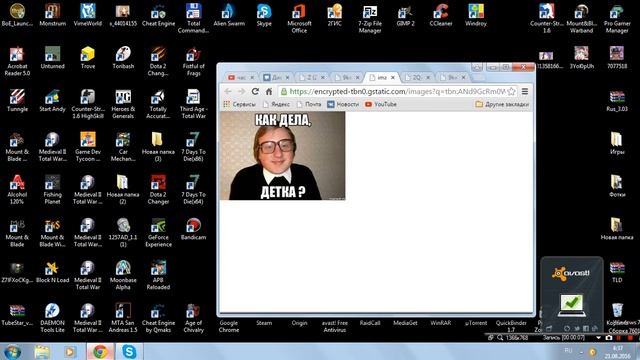Click the Bandicam screenshot camera icon
This screenshot has height=360, width=640.
point(609,338)
